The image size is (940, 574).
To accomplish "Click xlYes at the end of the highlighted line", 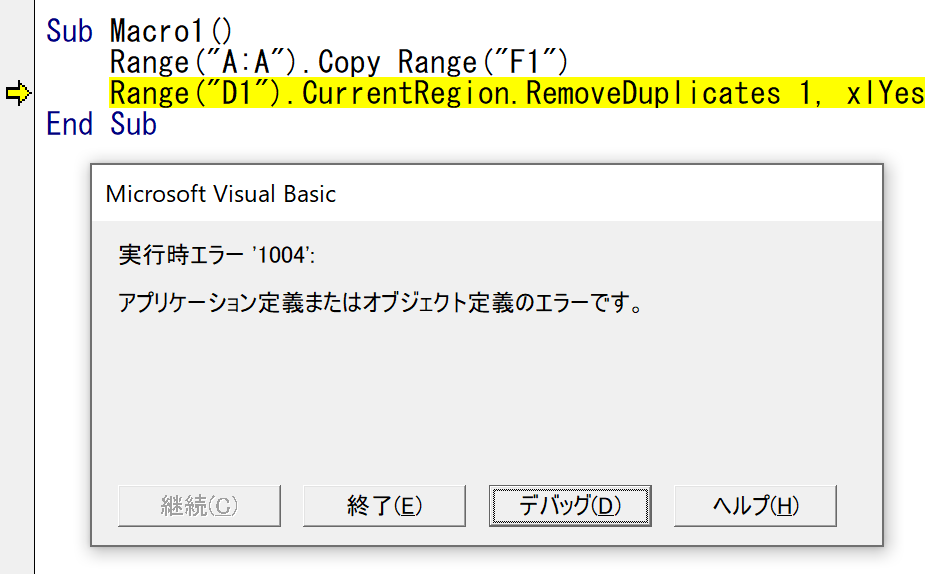I will 885,93.
